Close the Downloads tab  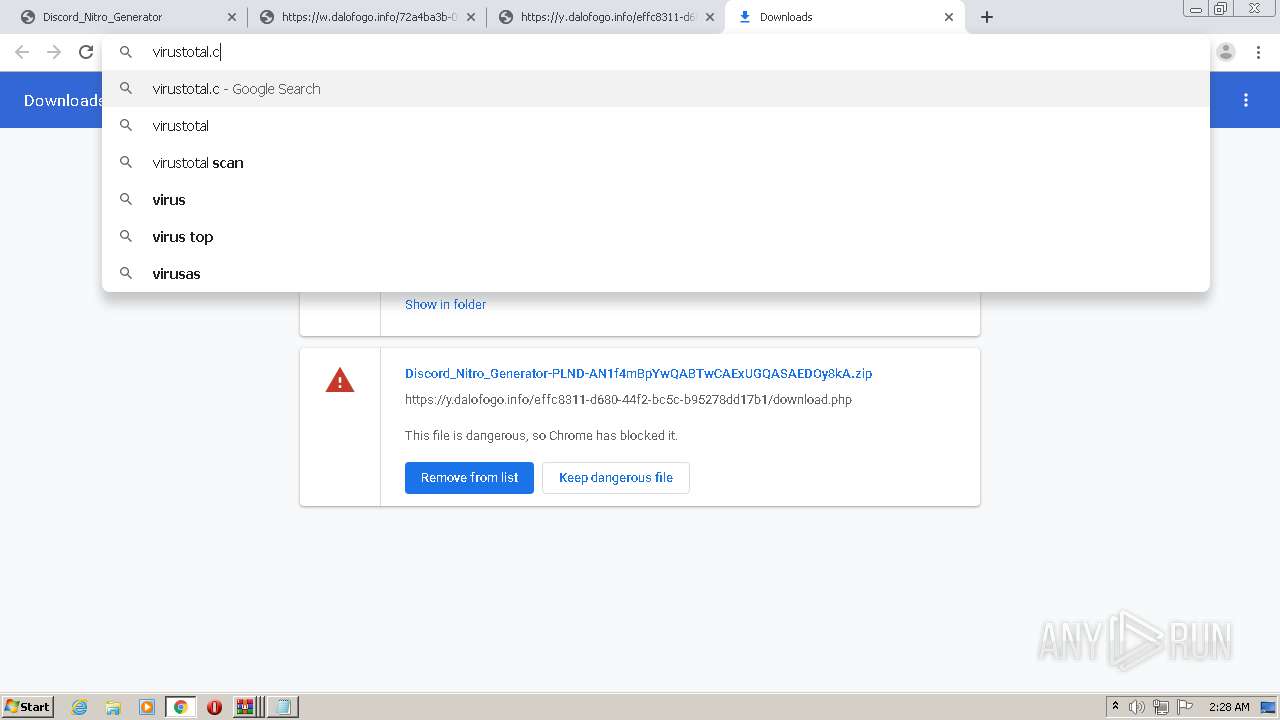(x=949, y=17)
